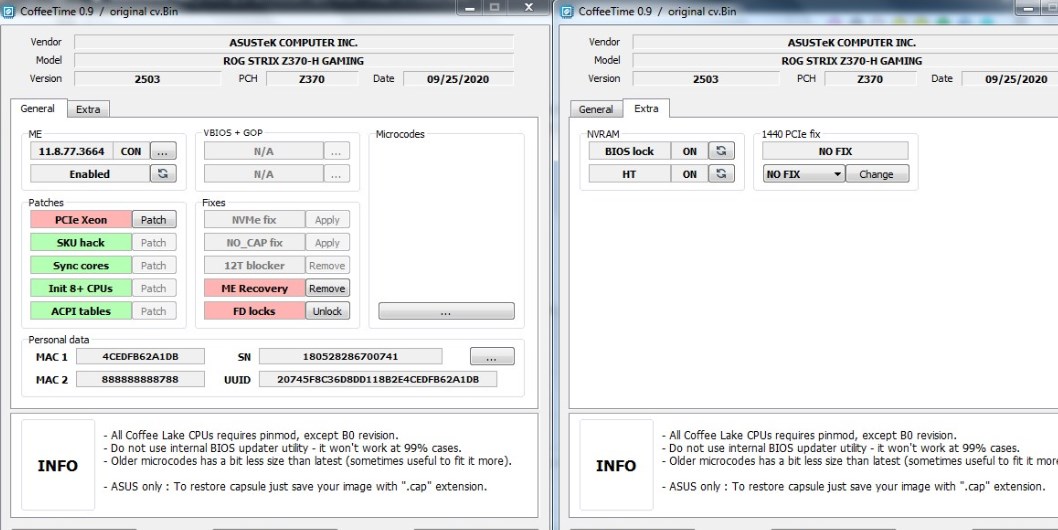Image resolution: width=1058 pixels, height=530 pixels.
Task: Click ME enabled refresh icon, left window
Action: 163,174
